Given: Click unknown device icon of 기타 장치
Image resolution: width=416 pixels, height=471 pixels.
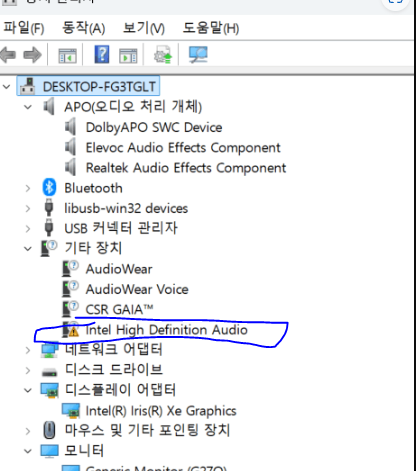Looking at the screenshot, I should 49,249.
